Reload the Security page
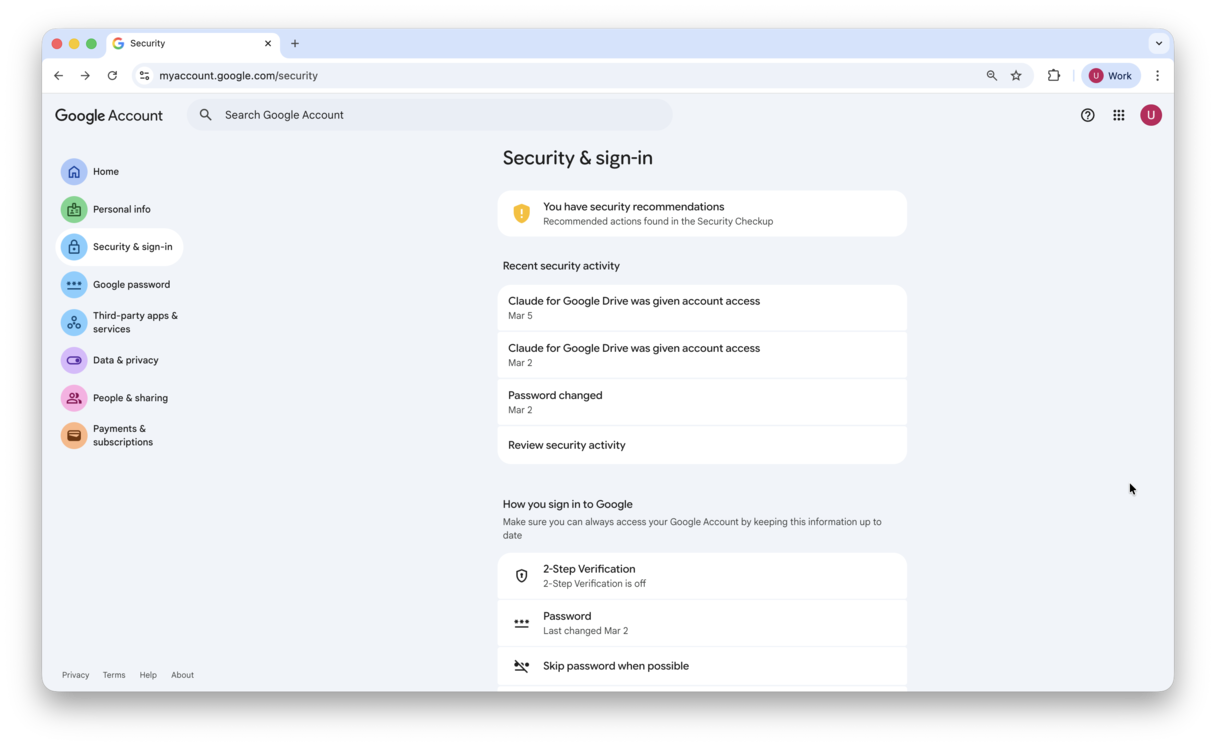This screenshot has height=747, width=1216. click(x=112, y=75)
